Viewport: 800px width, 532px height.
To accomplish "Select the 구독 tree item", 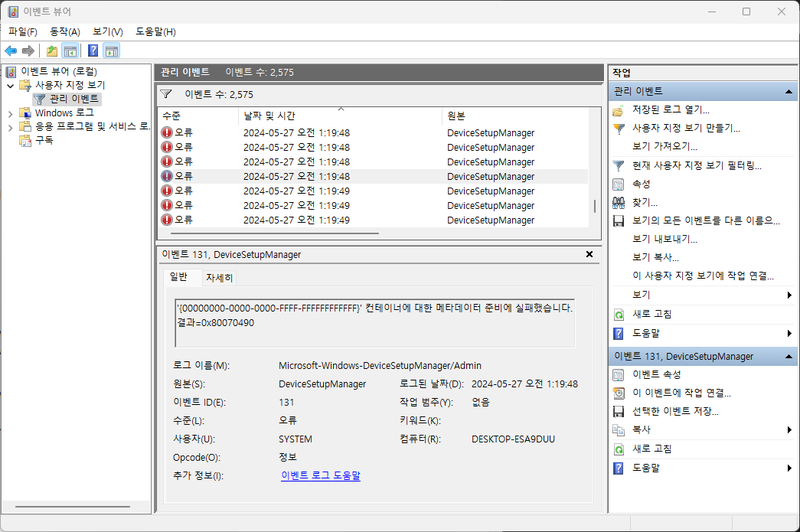I will (x=44, y=141).
